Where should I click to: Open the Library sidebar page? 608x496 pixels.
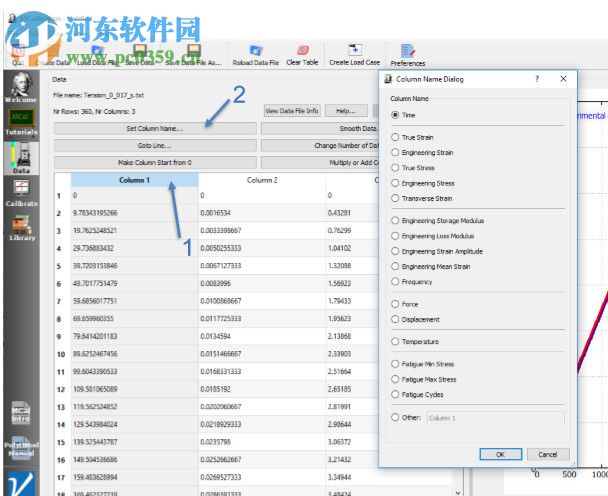[22, 228]
